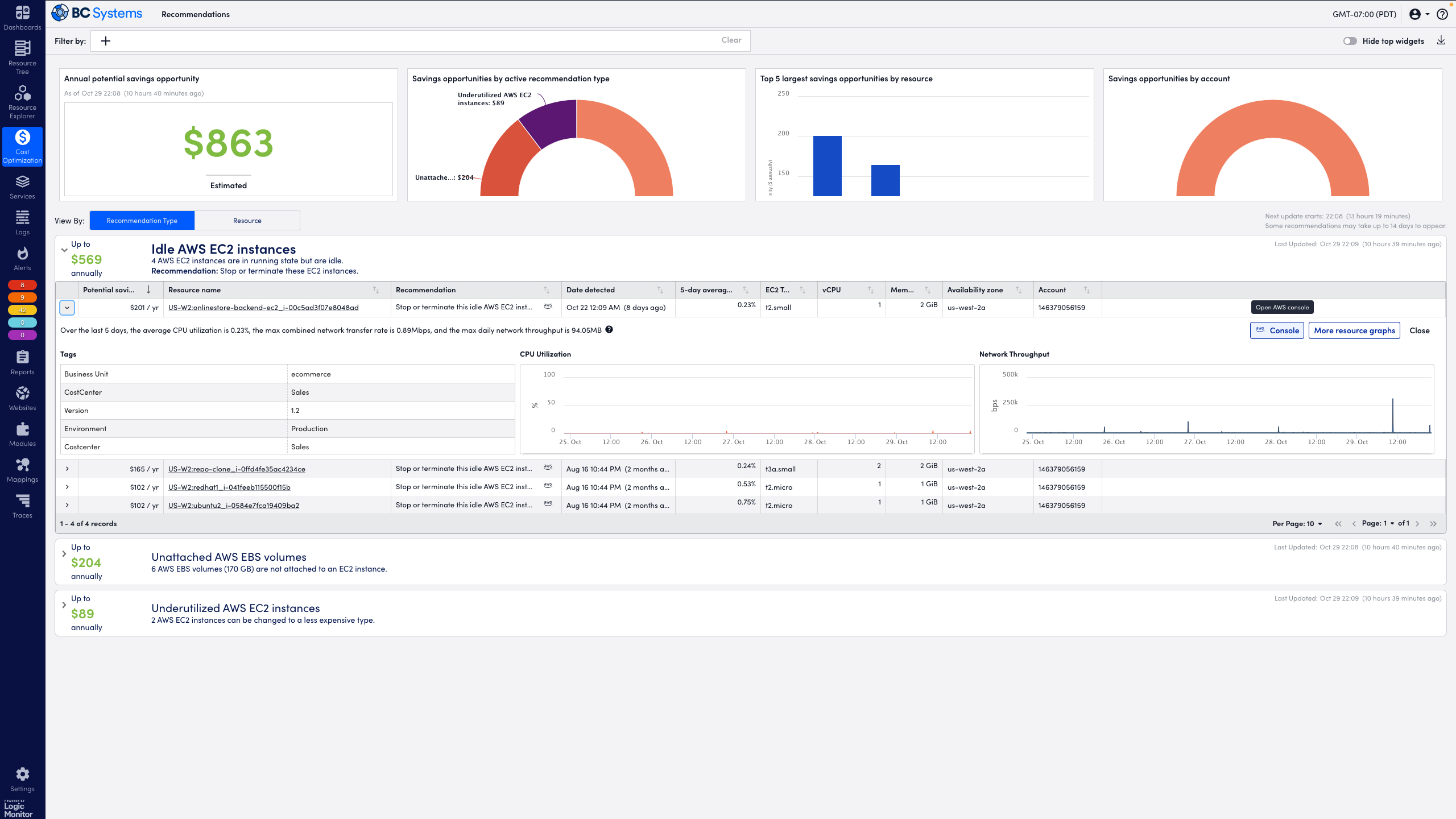Open Resource Tree in sidebar
The width and height of the screenshot is (1456, 819).
coord(22,57)
